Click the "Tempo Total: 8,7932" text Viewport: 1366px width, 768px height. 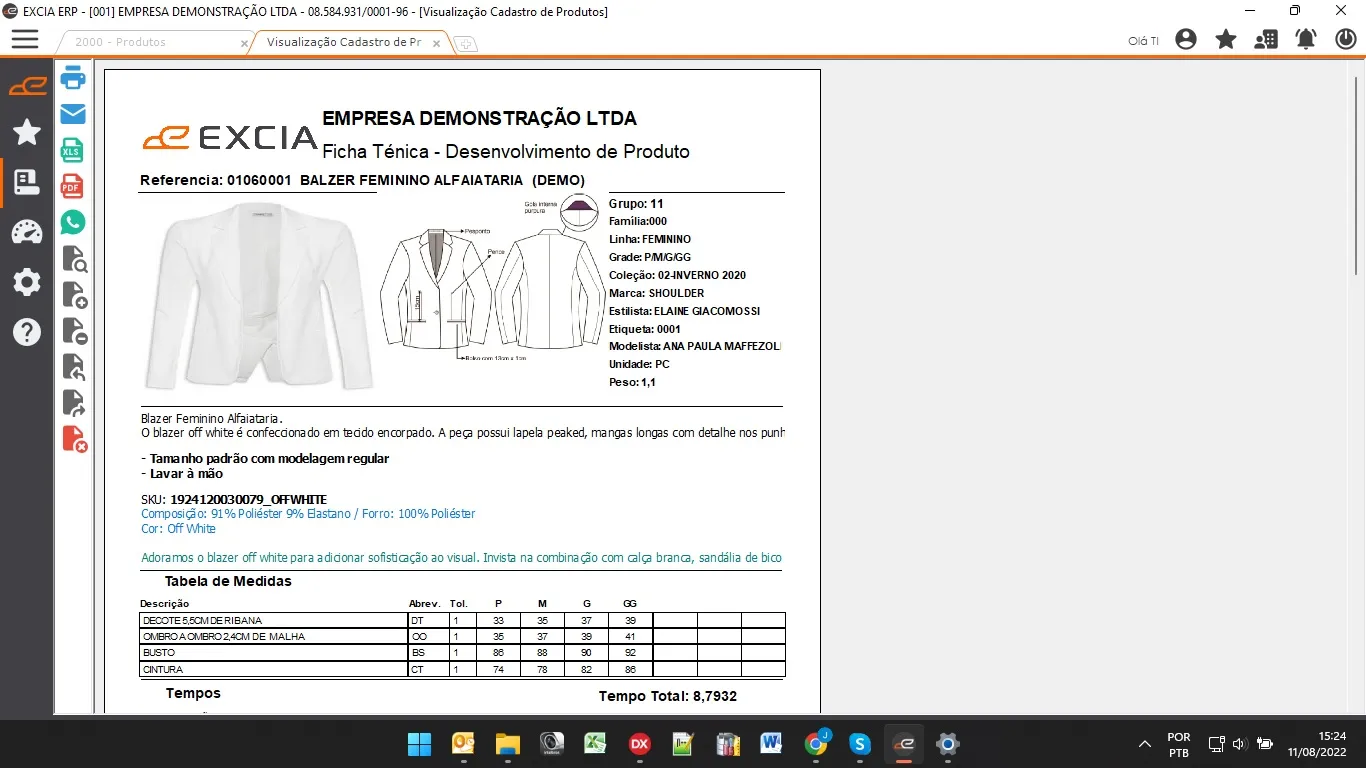point(668,696)
